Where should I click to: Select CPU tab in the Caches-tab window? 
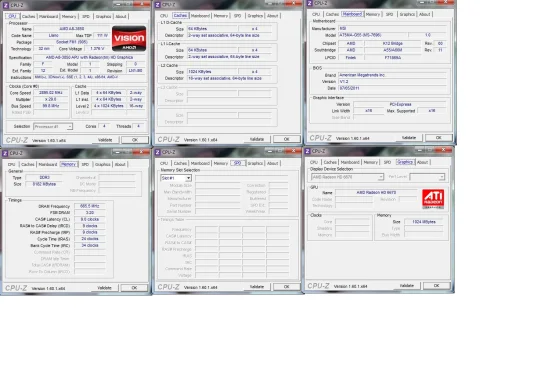(164, 16)
